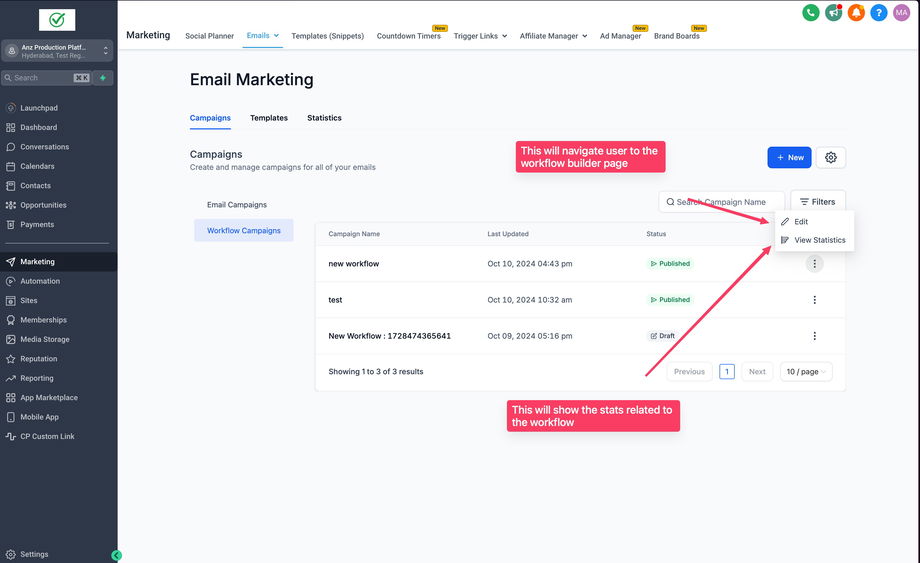Click the blue New button
Image resolution: width=920 pixels, height=563 pixels.
point(789,157)
